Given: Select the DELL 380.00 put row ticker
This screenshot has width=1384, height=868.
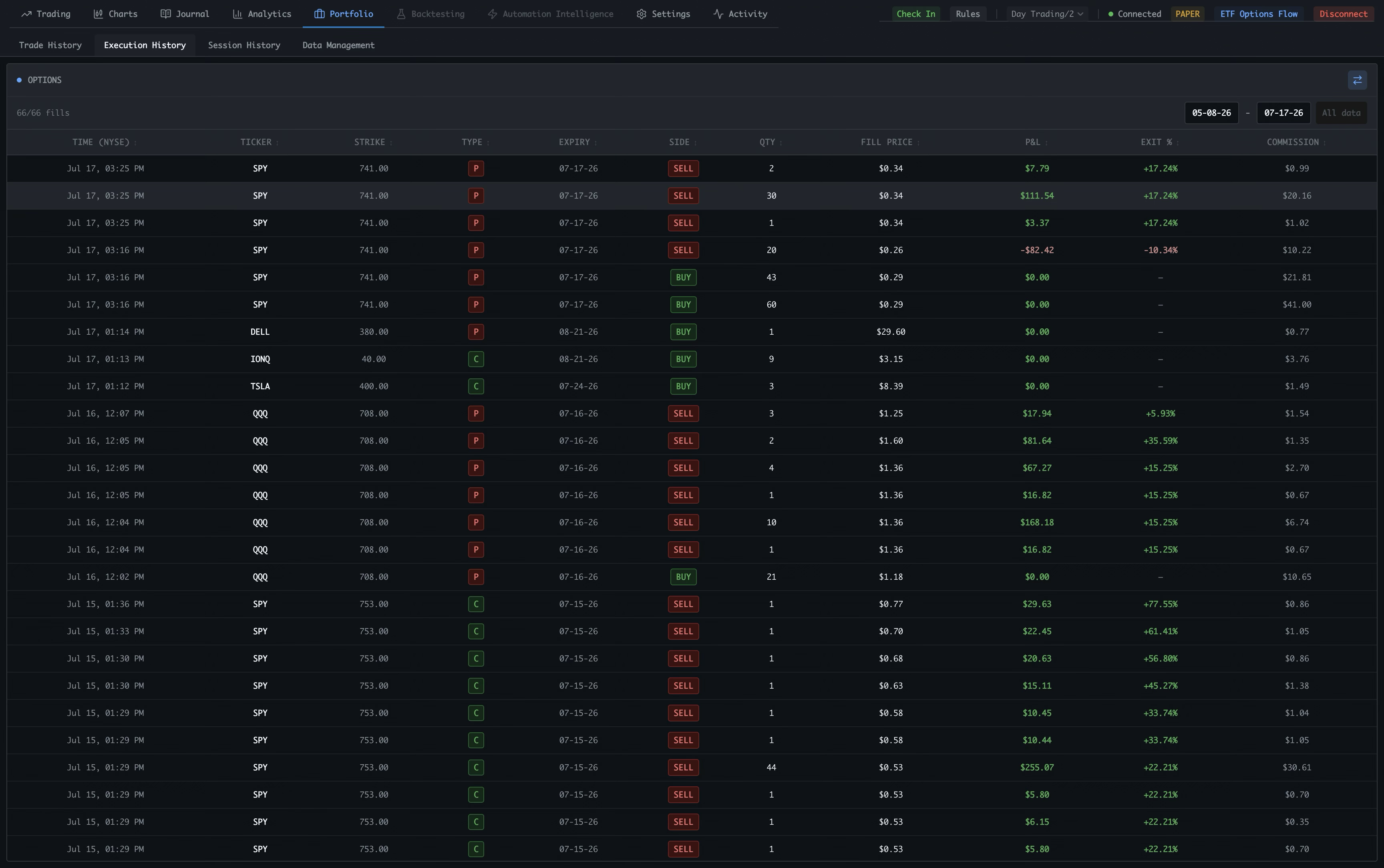Looking at the screenshot, I should 260,332.
